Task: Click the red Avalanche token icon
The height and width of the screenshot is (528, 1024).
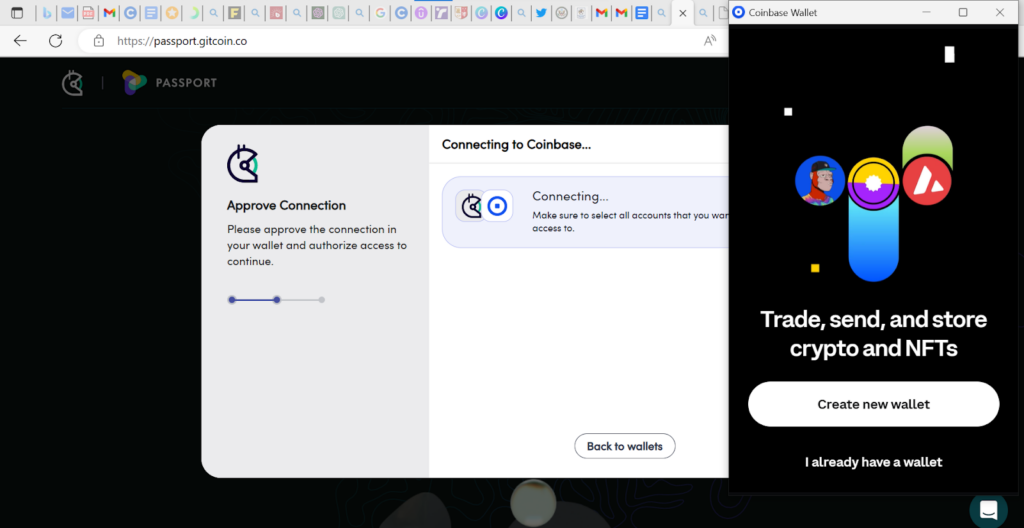Action: 927,181
